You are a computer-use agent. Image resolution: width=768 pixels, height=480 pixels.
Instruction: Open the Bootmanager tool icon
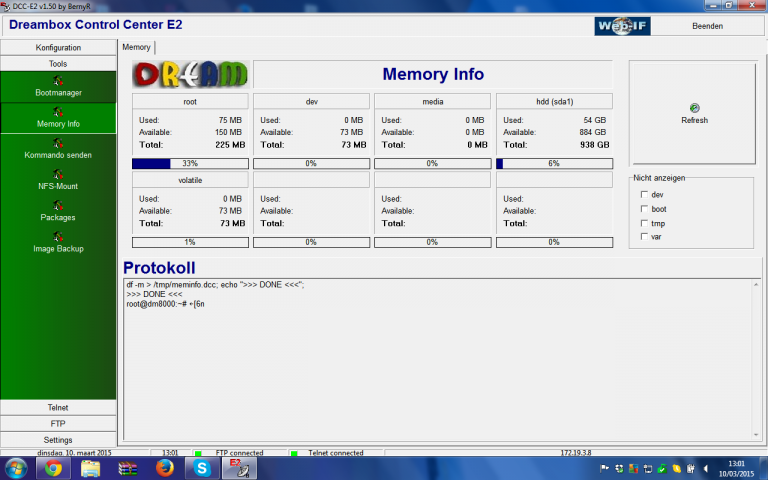click(58, 82)
